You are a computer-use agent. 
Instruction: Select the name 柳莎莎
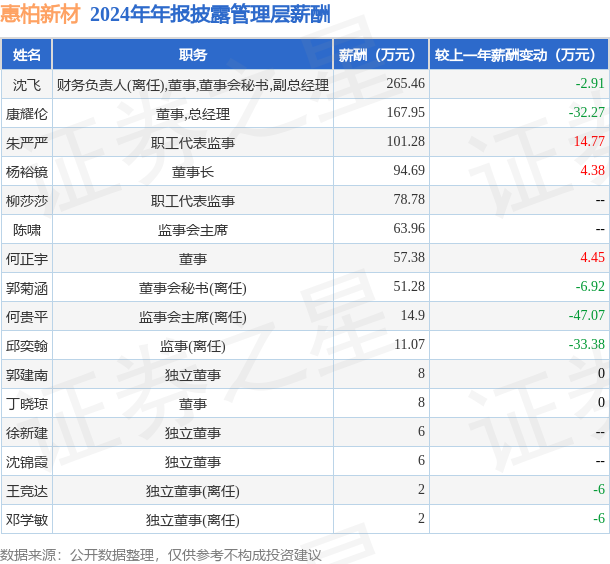click(x=26, y=201)
